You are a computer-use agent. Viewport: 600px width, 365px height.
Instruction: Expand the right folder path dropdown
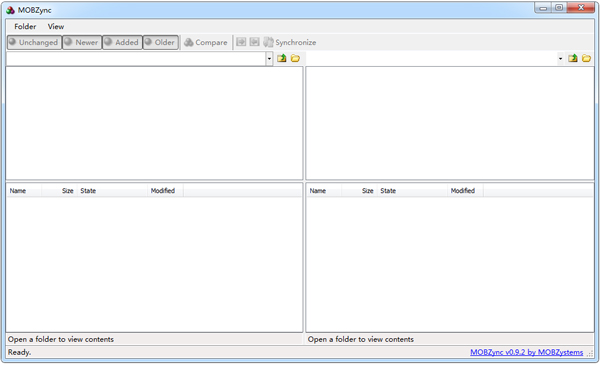(560, 59)
